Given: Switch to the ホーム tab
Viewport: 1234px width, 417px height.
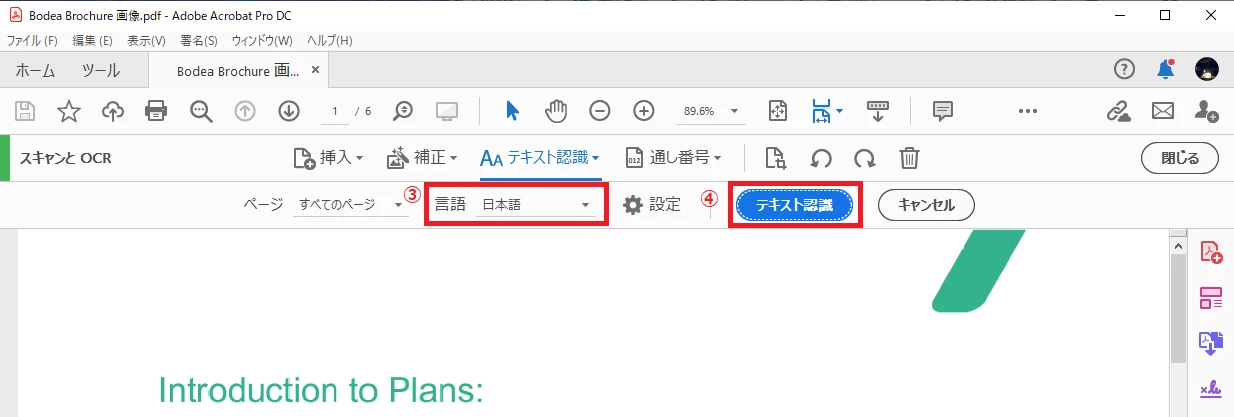Looking at the screenshot, I should click(x=35, y=70).
